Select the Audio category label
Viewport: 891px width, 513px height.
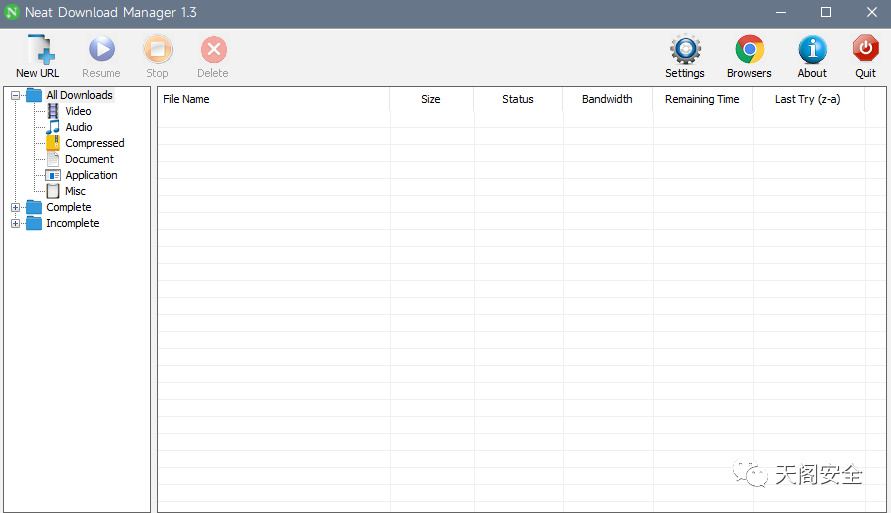click(79, 127)
